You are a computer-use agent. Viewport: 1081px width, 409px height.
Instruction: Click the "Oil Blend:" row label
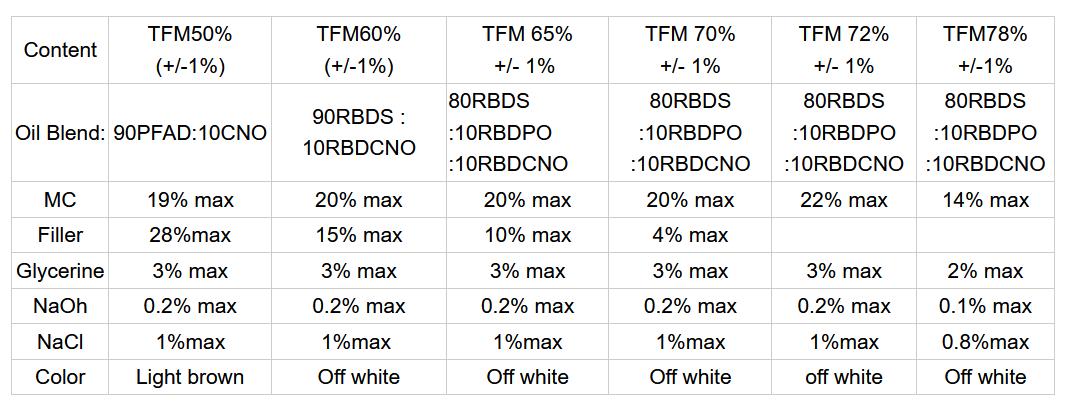[x=60, y=133]
